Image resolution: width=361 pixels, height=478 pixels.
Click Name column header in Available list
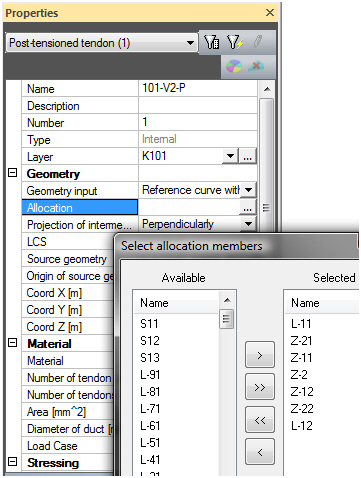click(177, 303)
